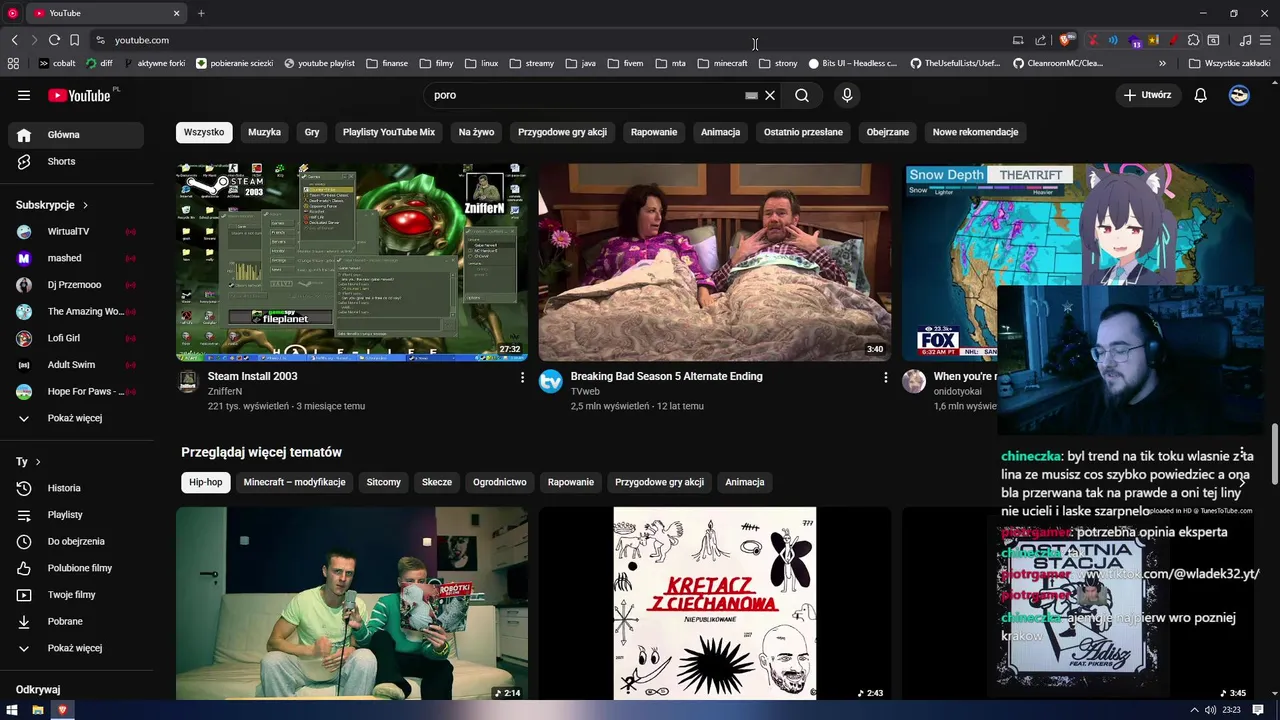The width and height of the screenshot is (1280, 720).
Task: Open Brave browser taskbar icon
Action: click(x=63, y=710)
